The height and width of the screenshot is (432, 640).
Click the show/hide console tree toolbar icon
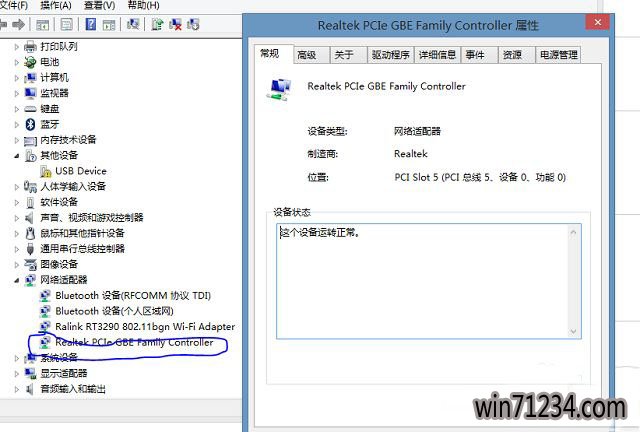coord(42,25)
